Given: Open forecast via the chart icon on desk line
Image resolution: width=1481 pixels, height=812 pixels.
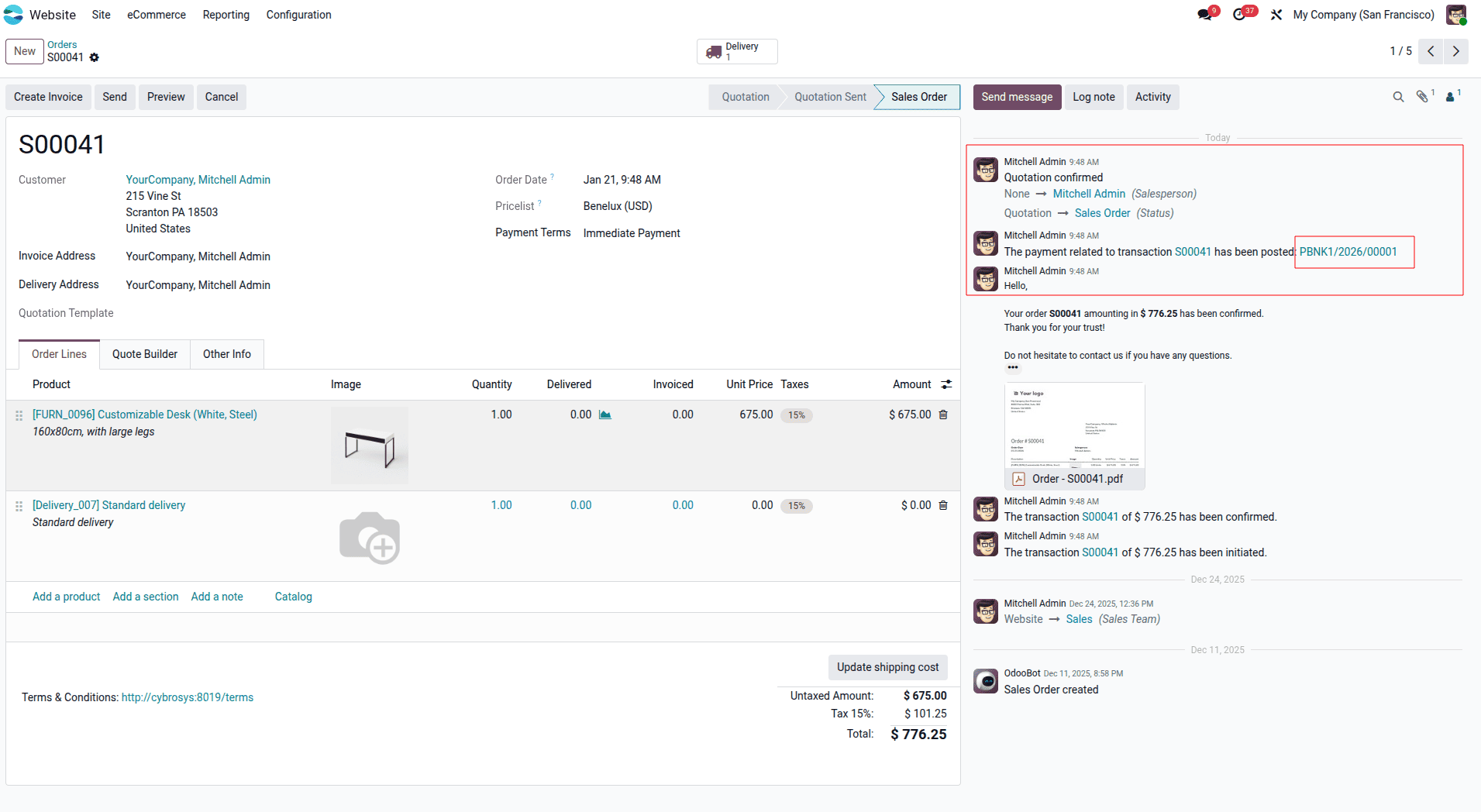Looking at the screenshot, I should (604, 415).
